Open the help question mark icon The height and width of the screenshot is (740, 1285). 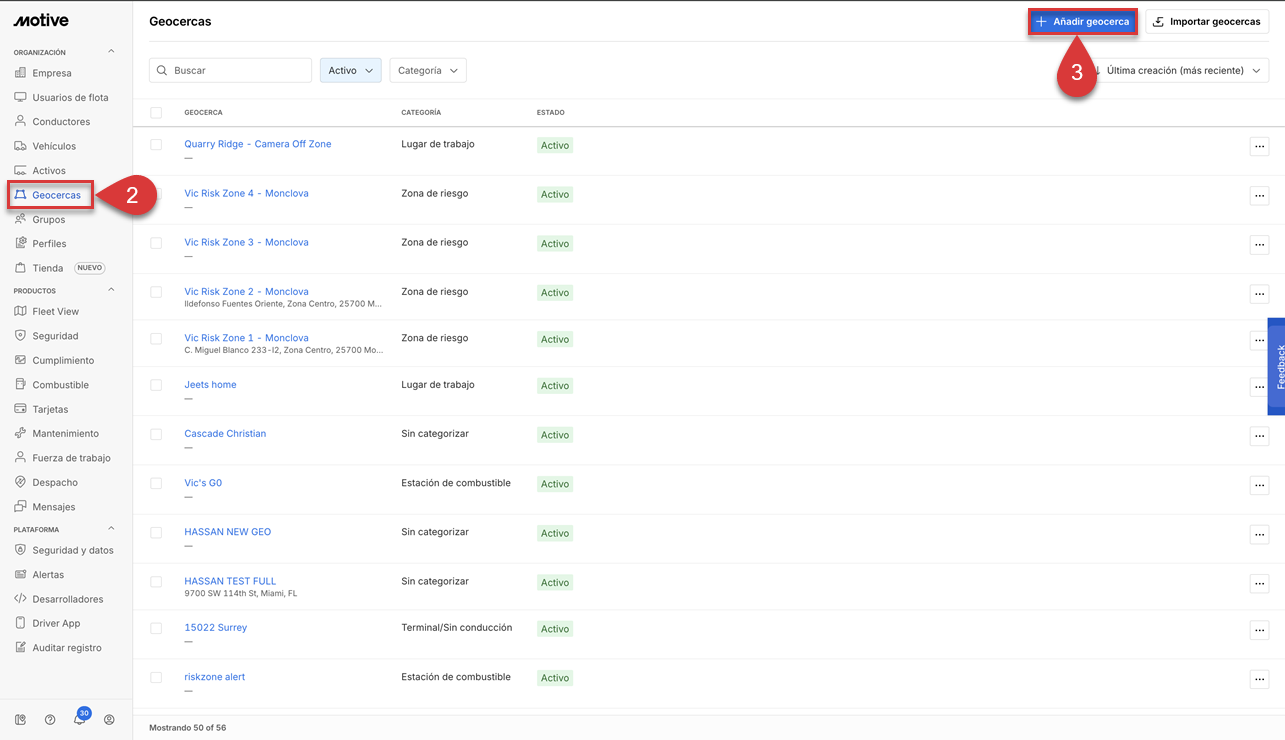(x=50, y=720)
